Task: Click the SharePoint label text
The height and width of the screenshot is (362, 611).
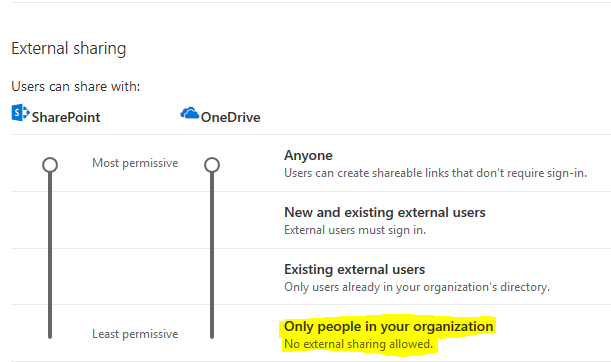Action: [x=66, y=117]
